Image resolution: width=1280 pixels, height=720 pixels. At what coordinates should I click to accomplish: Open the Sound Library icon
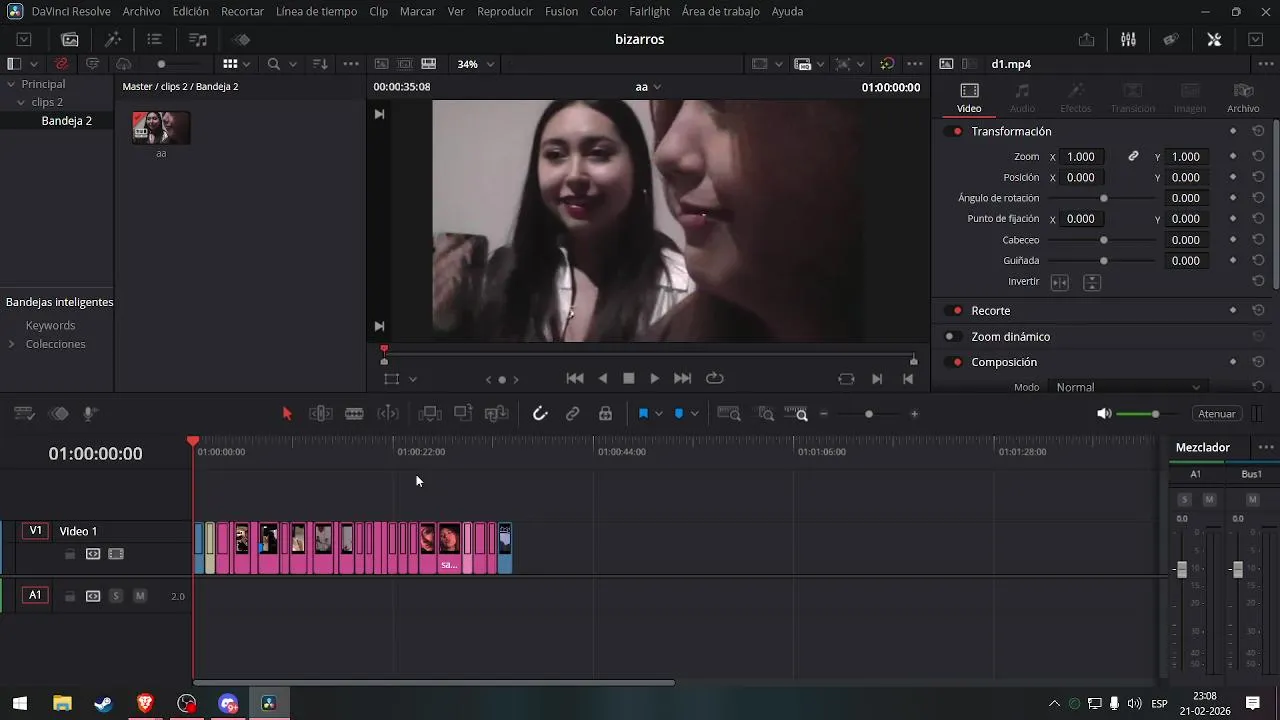pyautogui.click(x=198, y=39)
